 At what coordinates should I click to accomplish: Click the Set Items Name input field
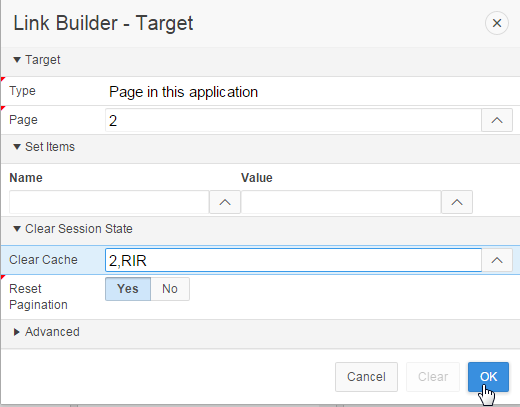click(x=109, y=202)
